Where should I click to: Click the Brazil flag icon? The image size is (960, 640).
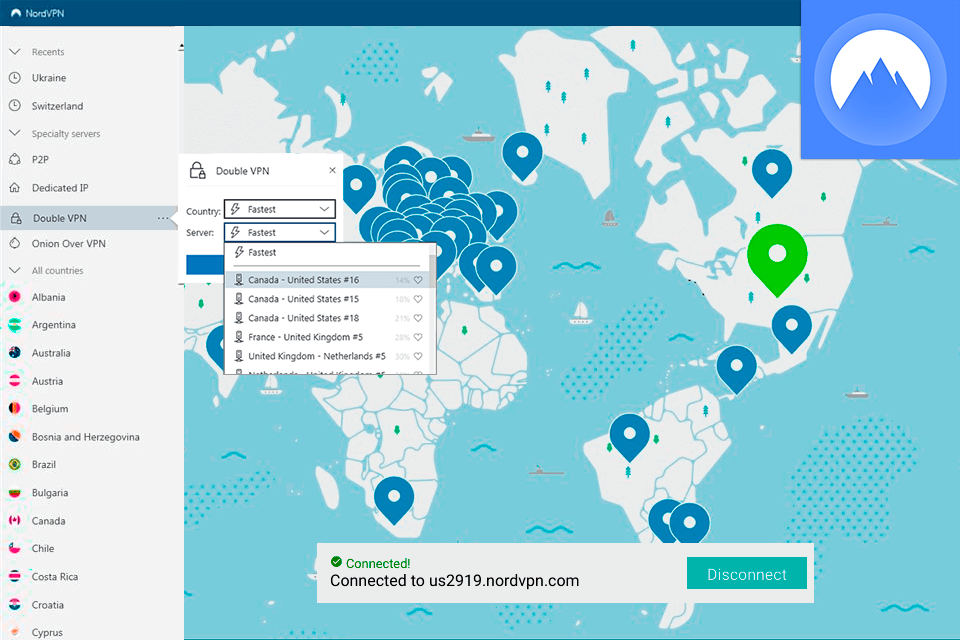(x=15, y=464)
